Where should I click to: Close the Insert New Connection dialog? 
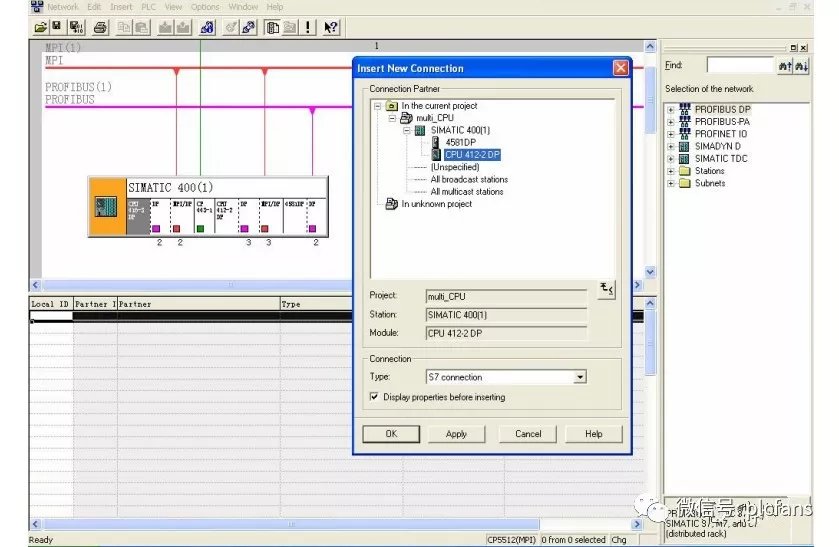pos(620,68)
